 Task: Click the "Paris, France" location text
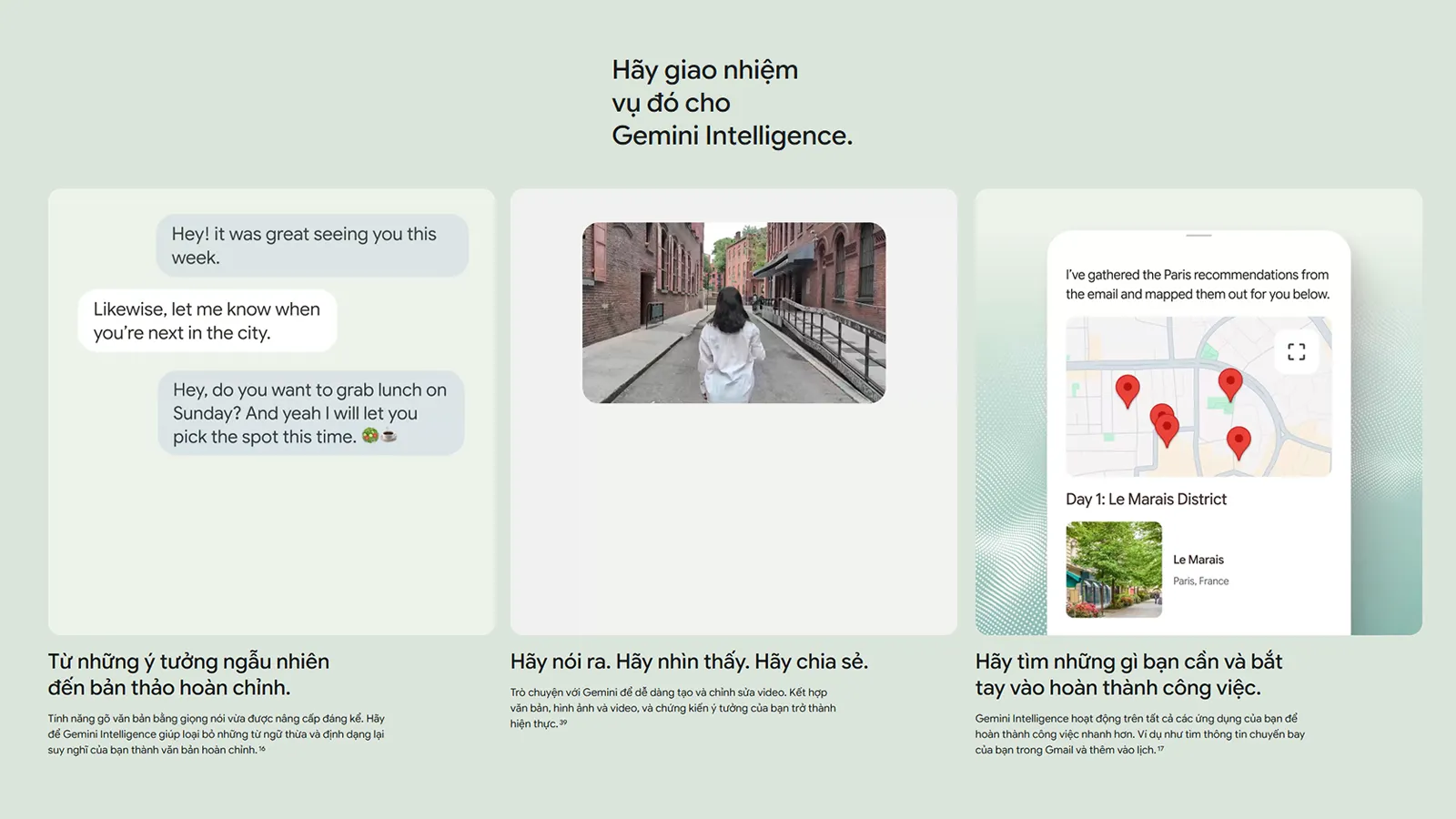click(x=1201, y=581)
